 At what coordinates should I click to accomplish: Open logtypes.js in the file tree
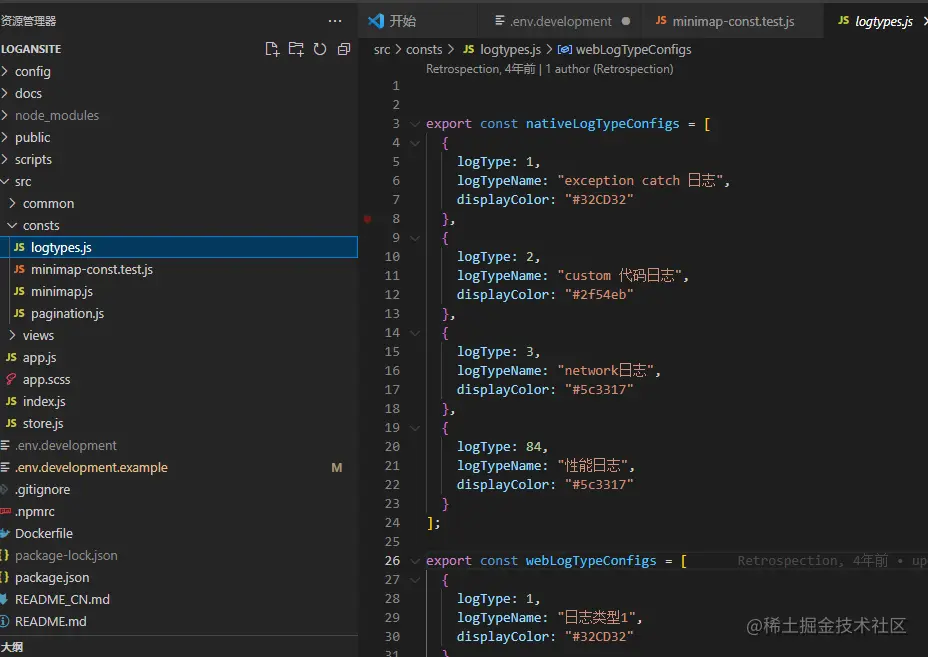[x=179, y=247]
